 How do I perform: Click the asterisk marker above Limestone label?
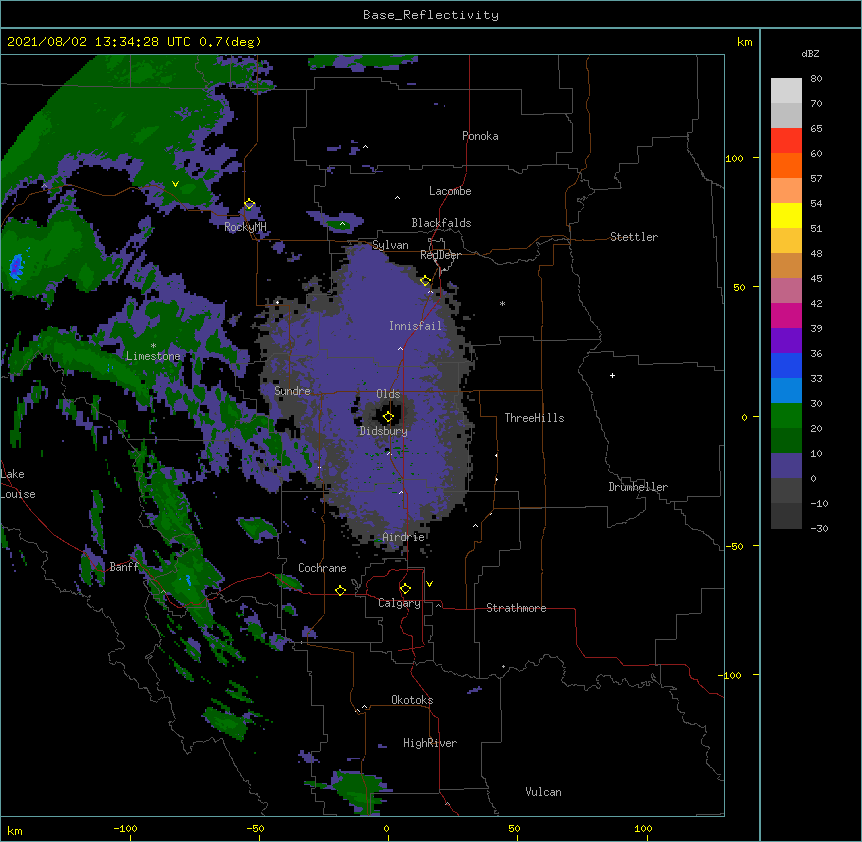tap(153, 346)
